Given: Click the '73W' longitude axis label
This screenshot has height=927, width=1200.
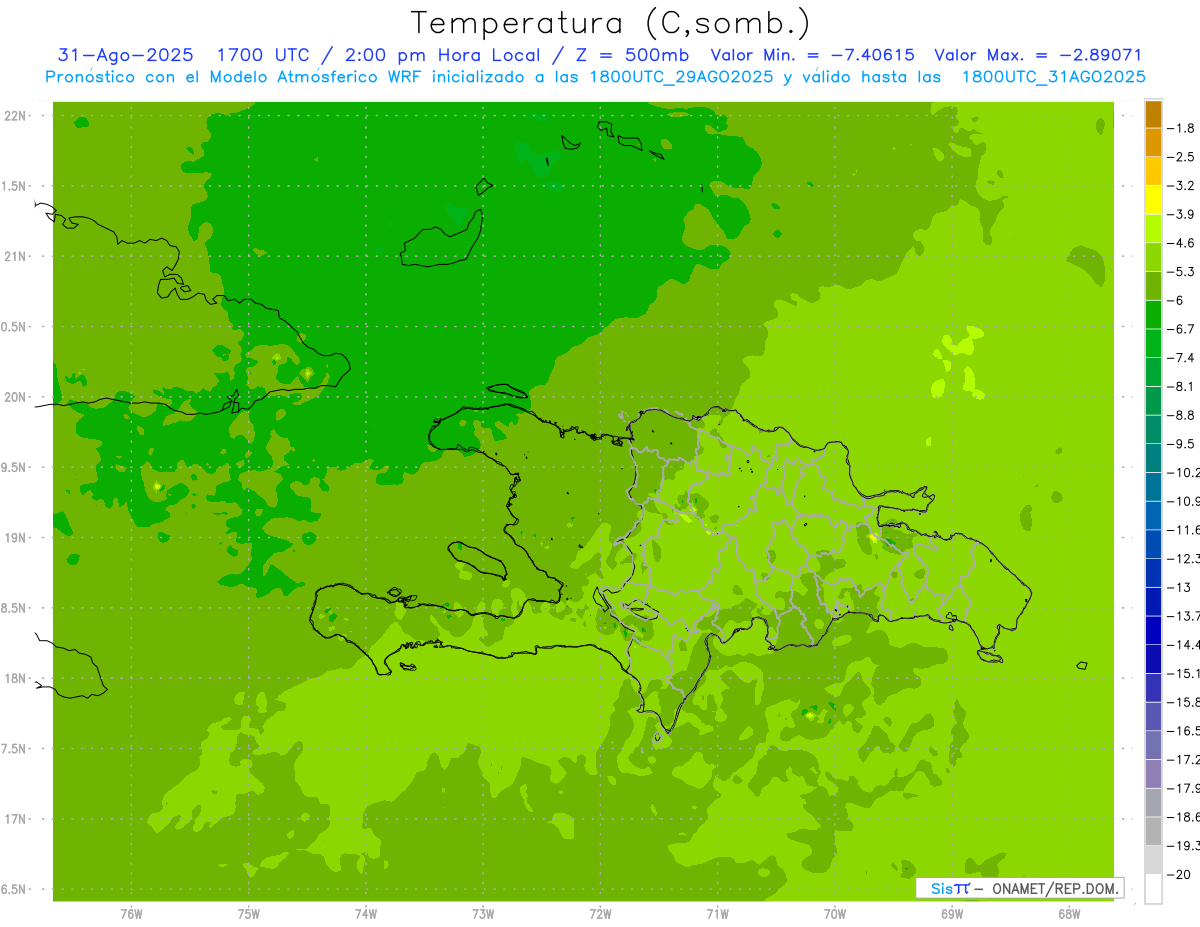Looking at the screenshot, I should pyautogui.click(x=483, y=914).
